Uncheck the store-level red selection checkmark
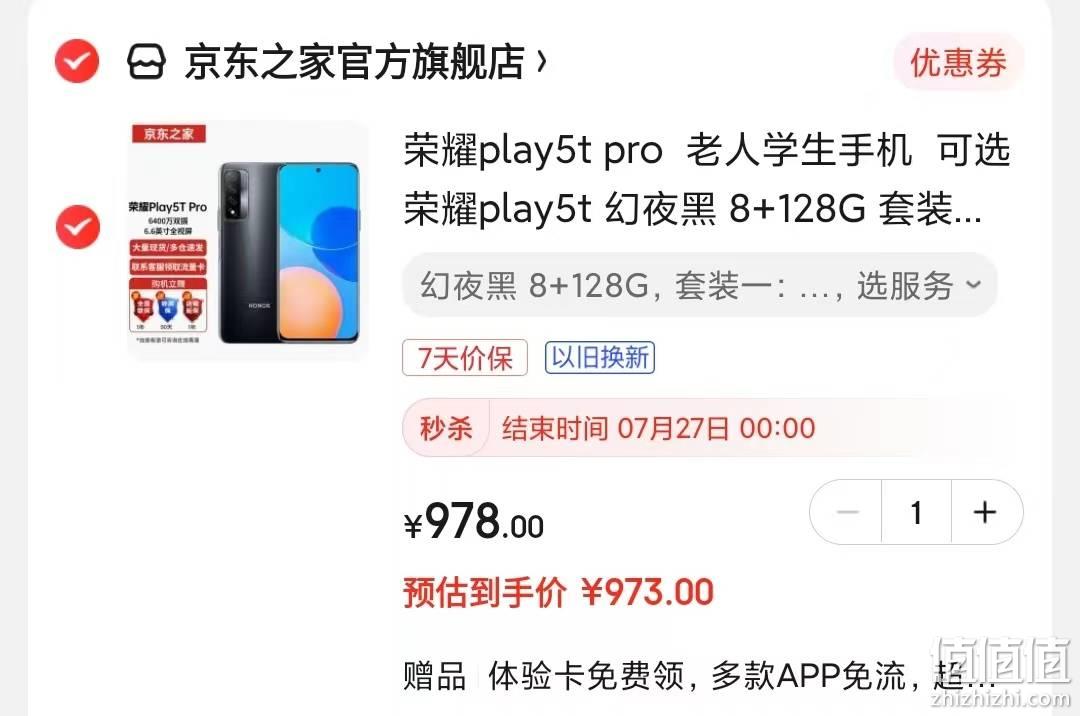Viewport: 1080px width, 716px height. pos(77,61)
